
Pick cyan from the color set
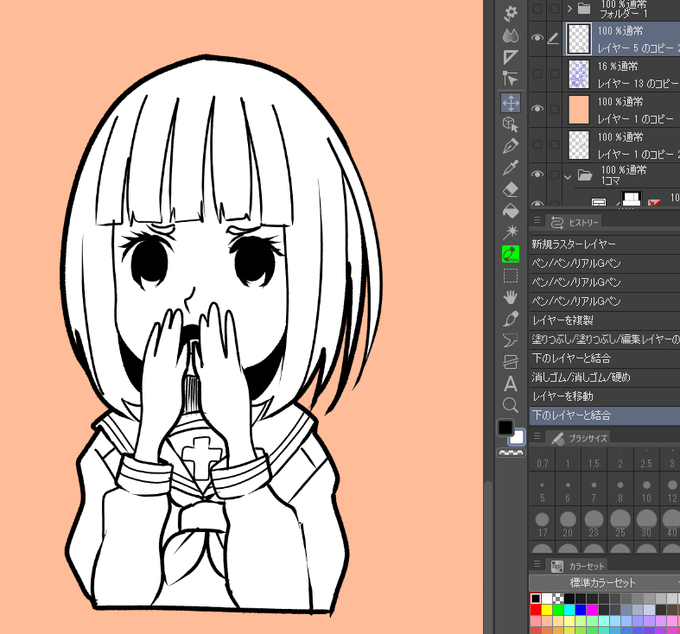pos(569,610)
